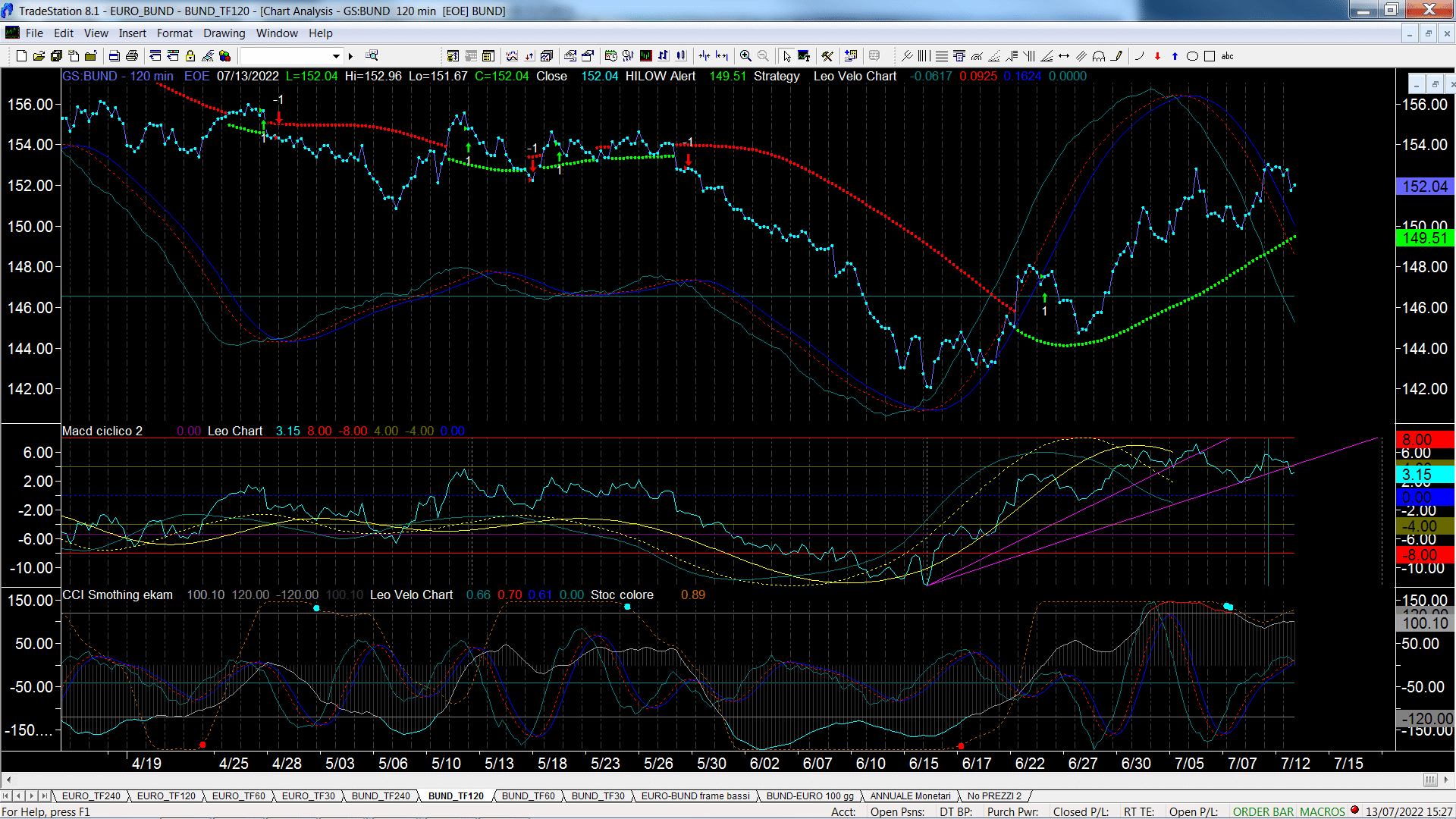Image resolution: width=1456 pixels, height=819 pixels.
Task: Insert a red down arrow
Action: pyautogui.click(x=1158, y=55)
